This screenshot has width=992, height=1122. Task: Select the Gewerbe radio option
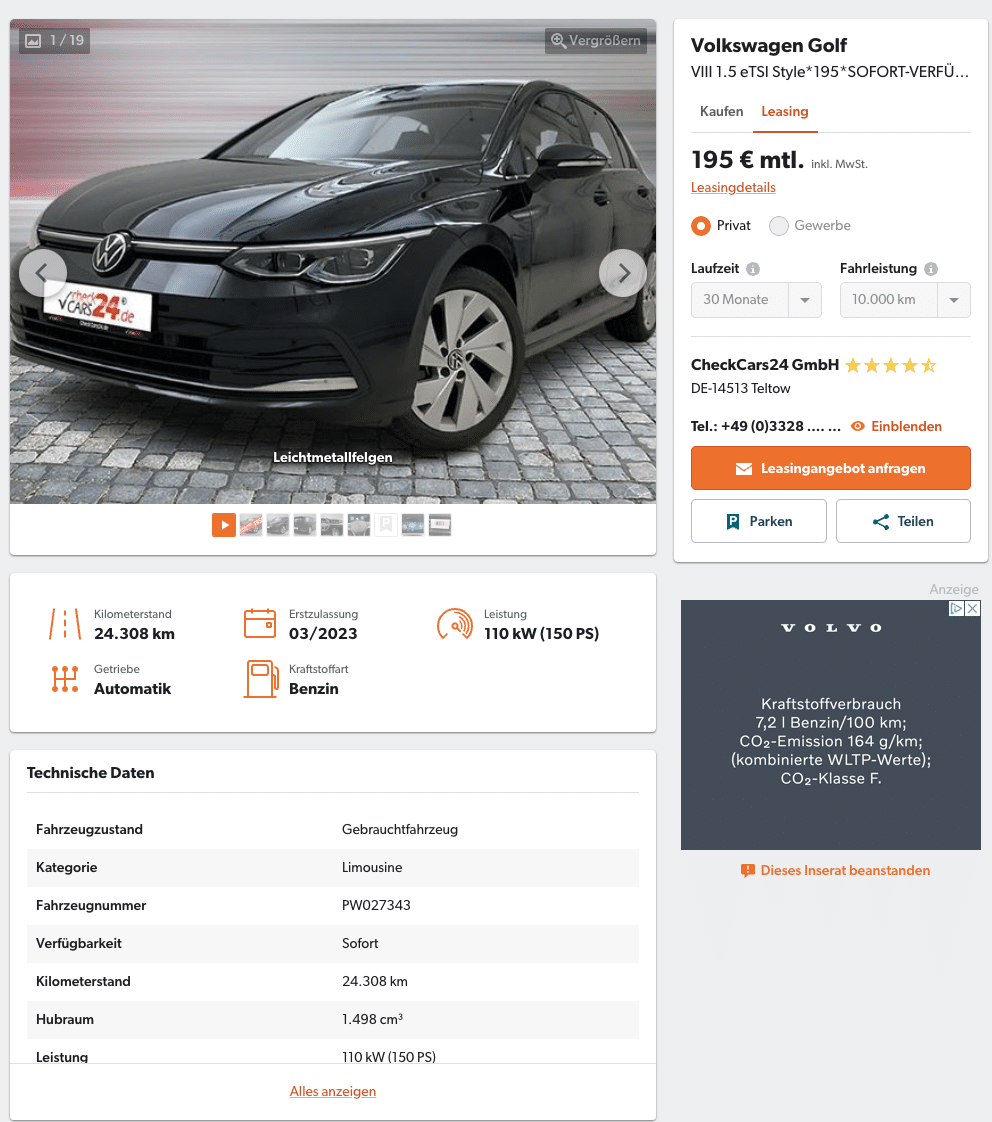779,226
